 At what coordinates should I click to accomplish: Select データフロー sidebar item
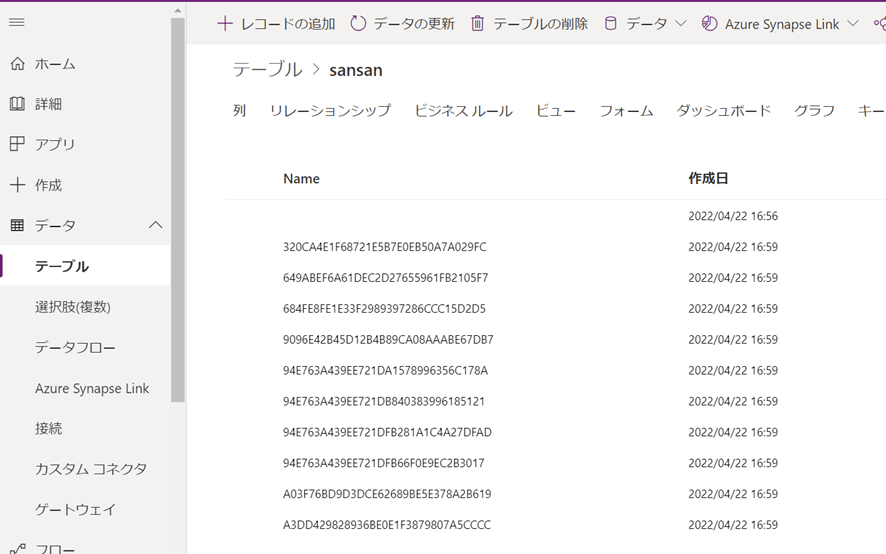coord(75,347)
